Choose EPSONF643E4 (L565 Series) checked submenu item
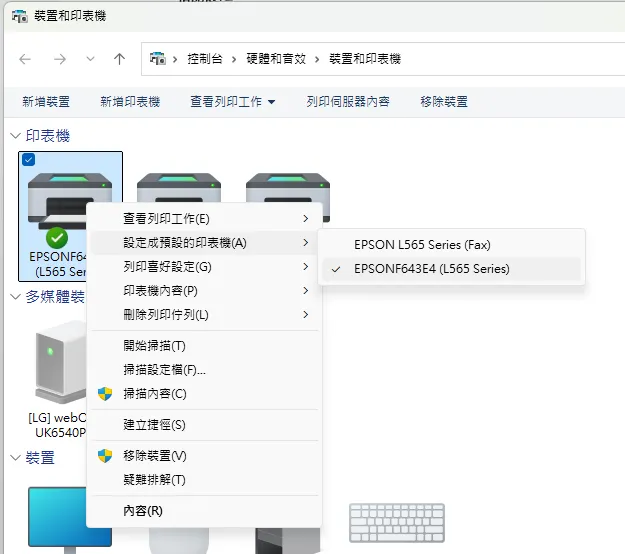The width and height of the screenshot is (625, 554). [x=451, y=269]
